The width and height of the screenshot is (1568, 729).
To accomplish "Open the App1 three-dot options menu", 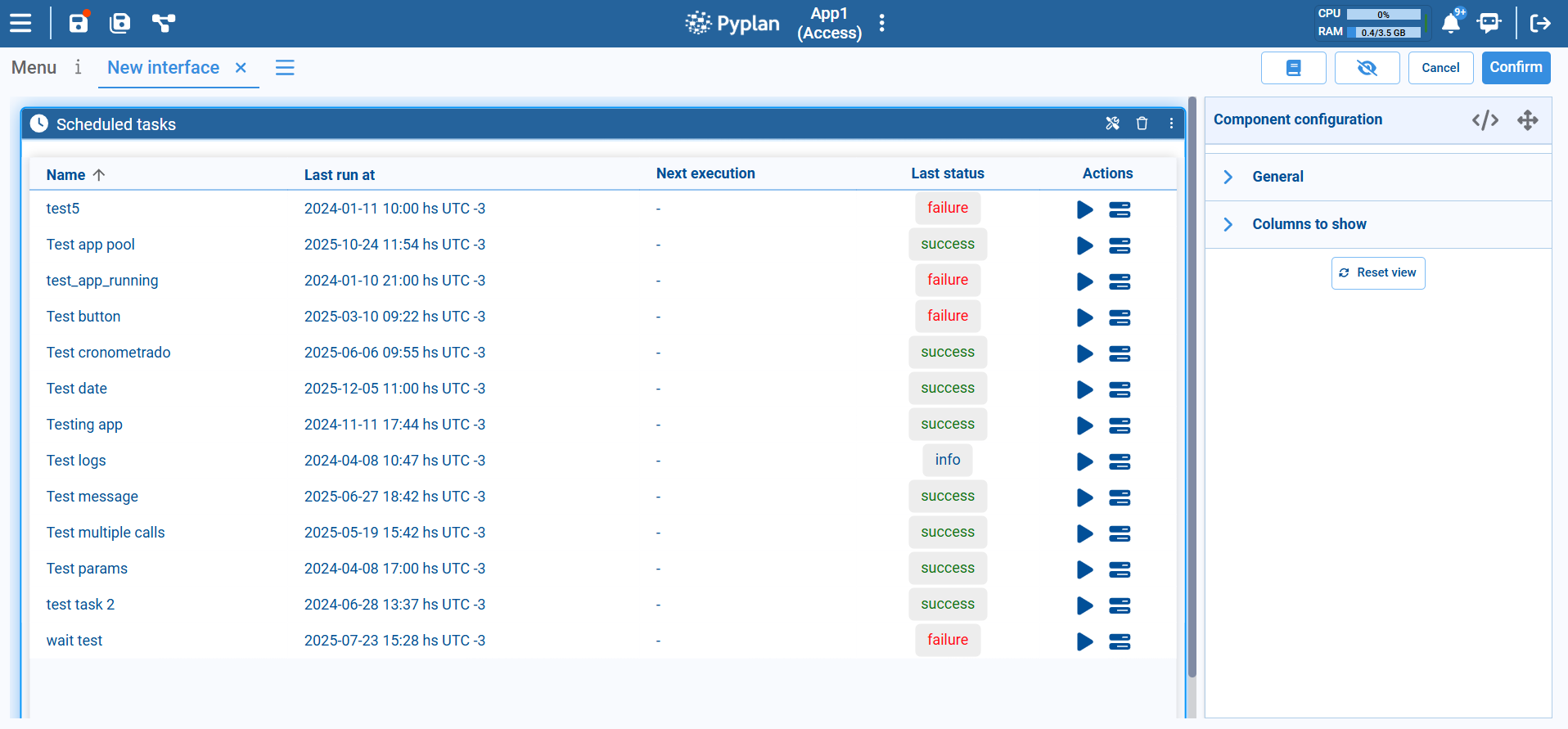I will coord(881,23).
